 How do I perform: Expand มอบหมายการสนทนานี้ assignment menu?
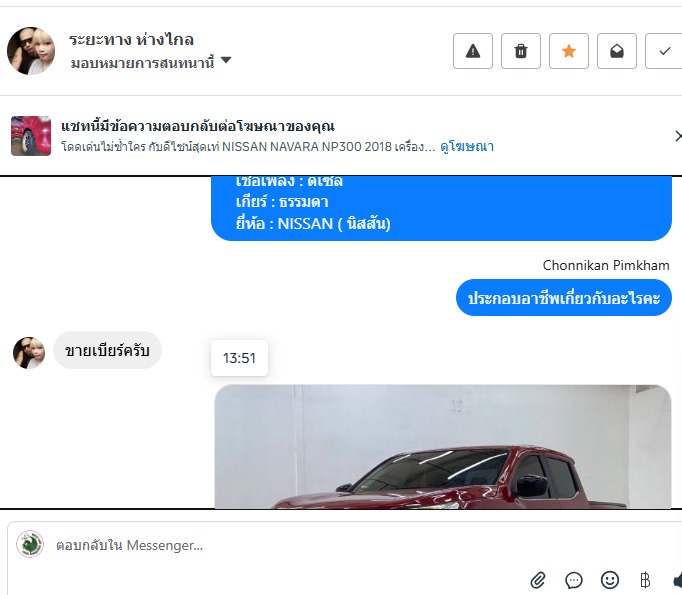click(x=151, y=63)
